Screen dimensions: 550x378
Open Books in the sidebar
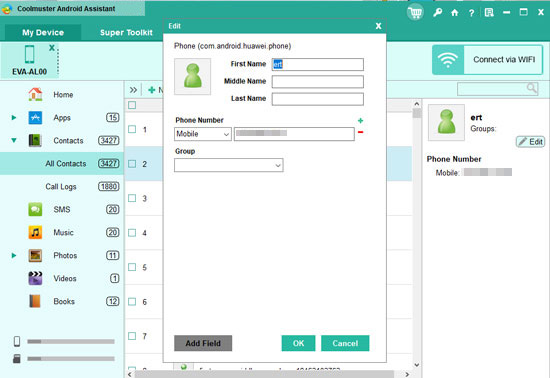(64, 302)
